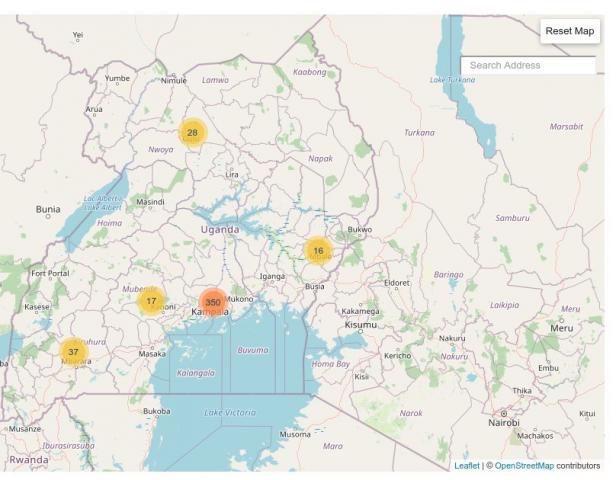Screen dimensions: 616x480
Task: Click the Uganda country label
Action: pyautogui.click(x=220, y=229)
